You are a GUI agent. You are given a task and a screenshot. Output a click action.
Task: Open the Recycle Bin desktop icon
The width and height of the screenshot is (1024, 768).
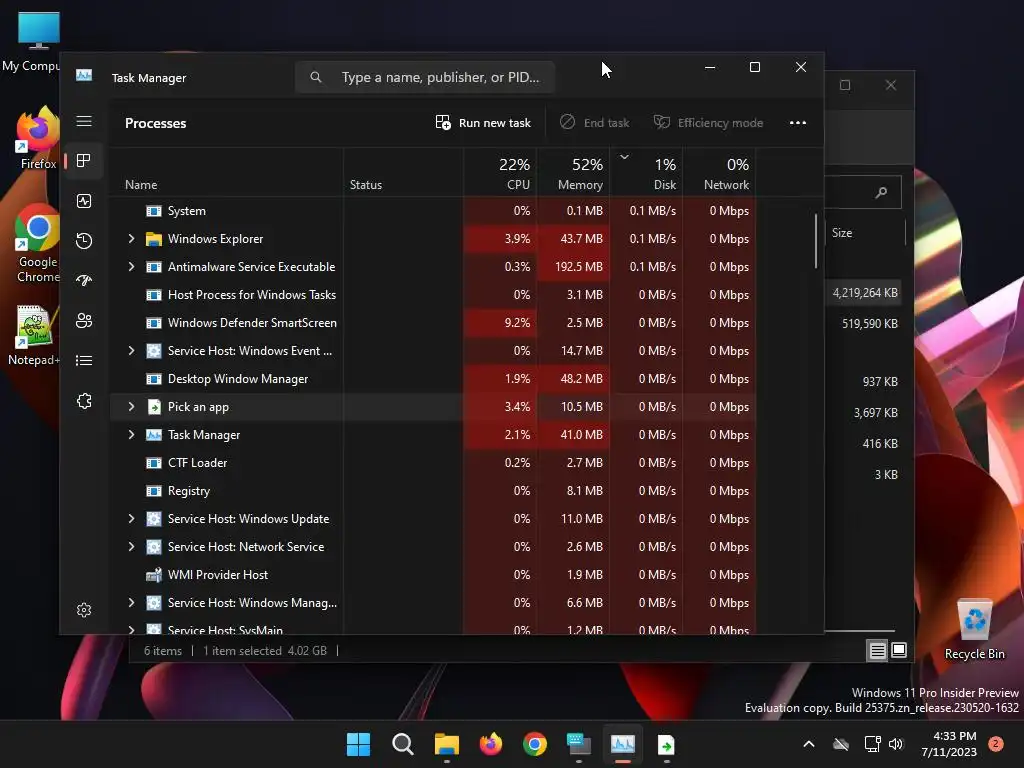click(x=974, y=628)
